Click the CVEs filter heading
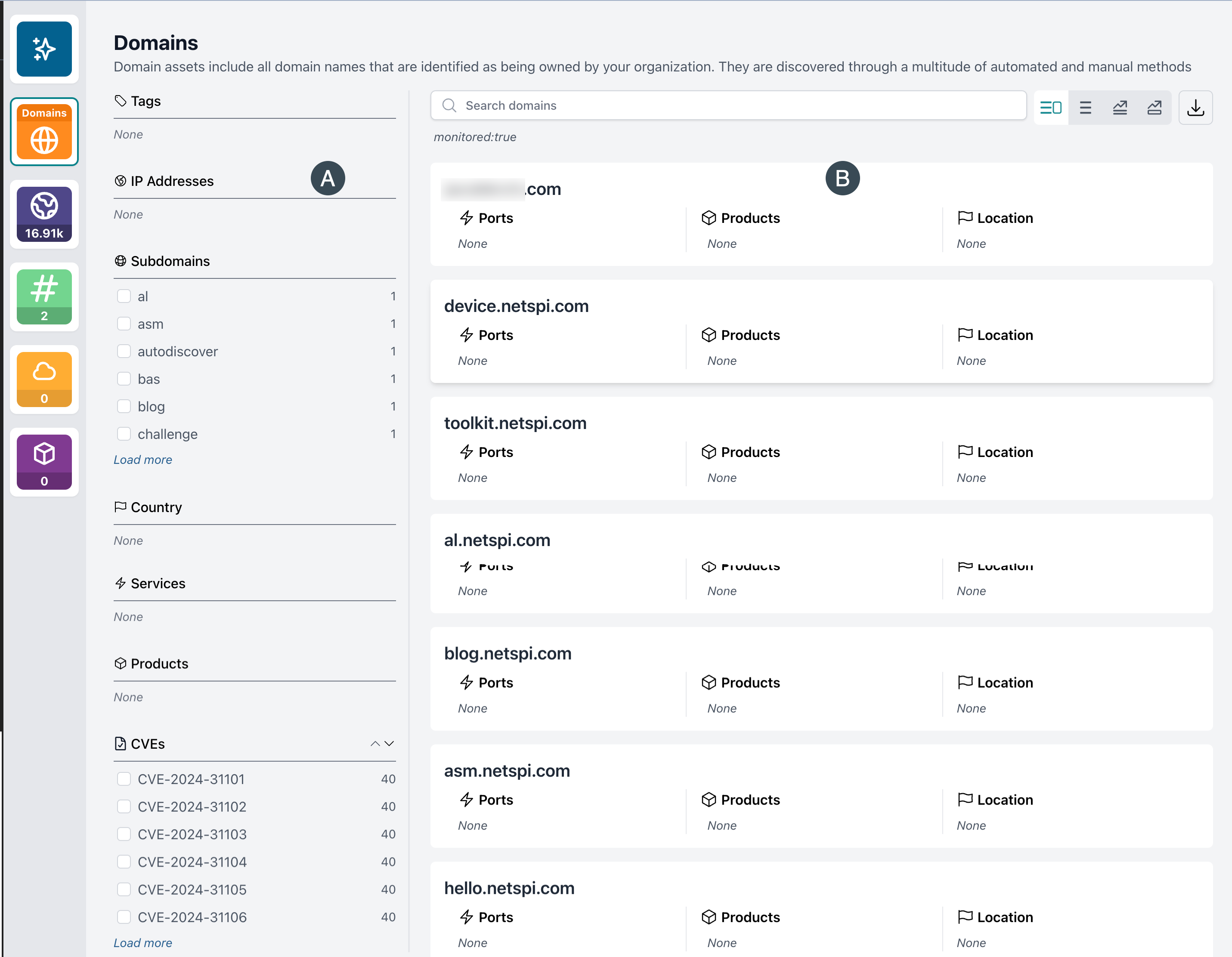 tap(148, 744)
